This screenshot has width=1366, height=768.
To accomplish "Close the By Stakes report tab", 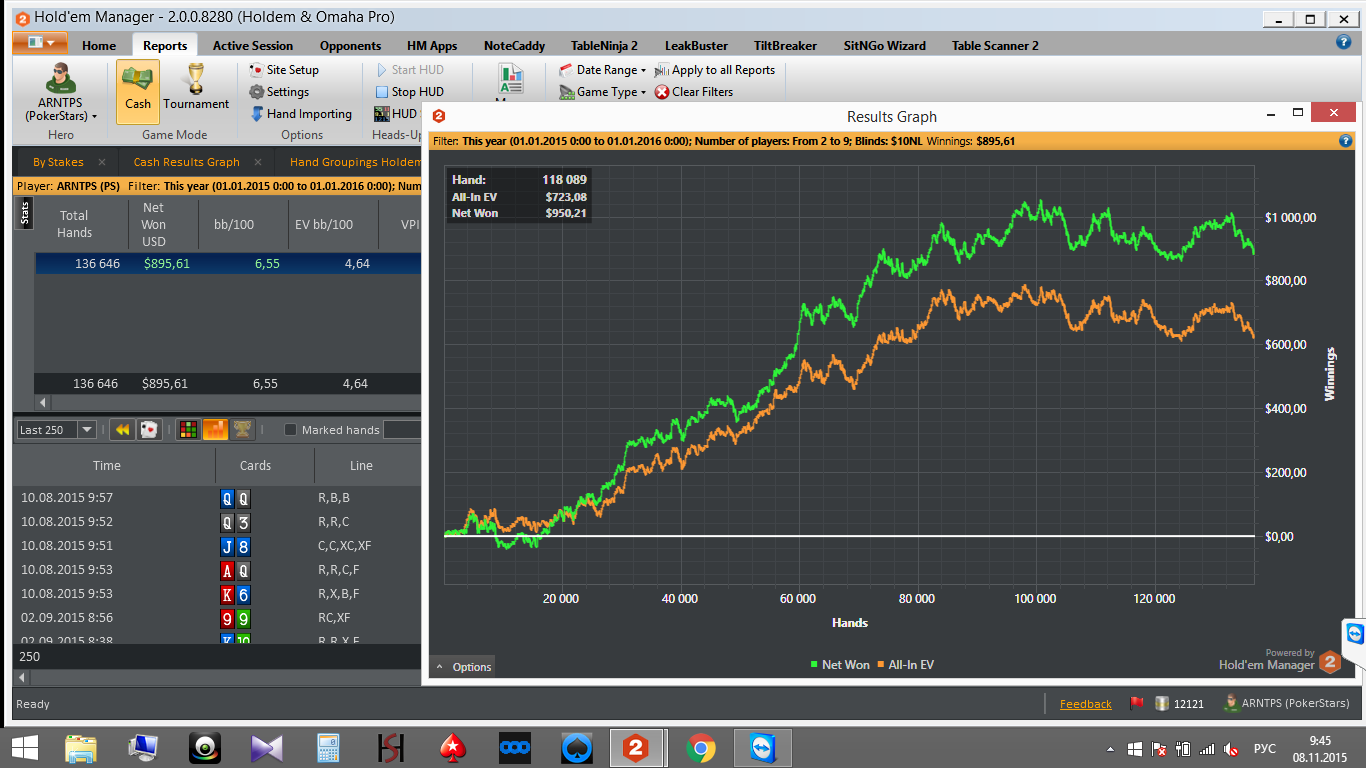I will pyautogui.click(x=102, y=162).
